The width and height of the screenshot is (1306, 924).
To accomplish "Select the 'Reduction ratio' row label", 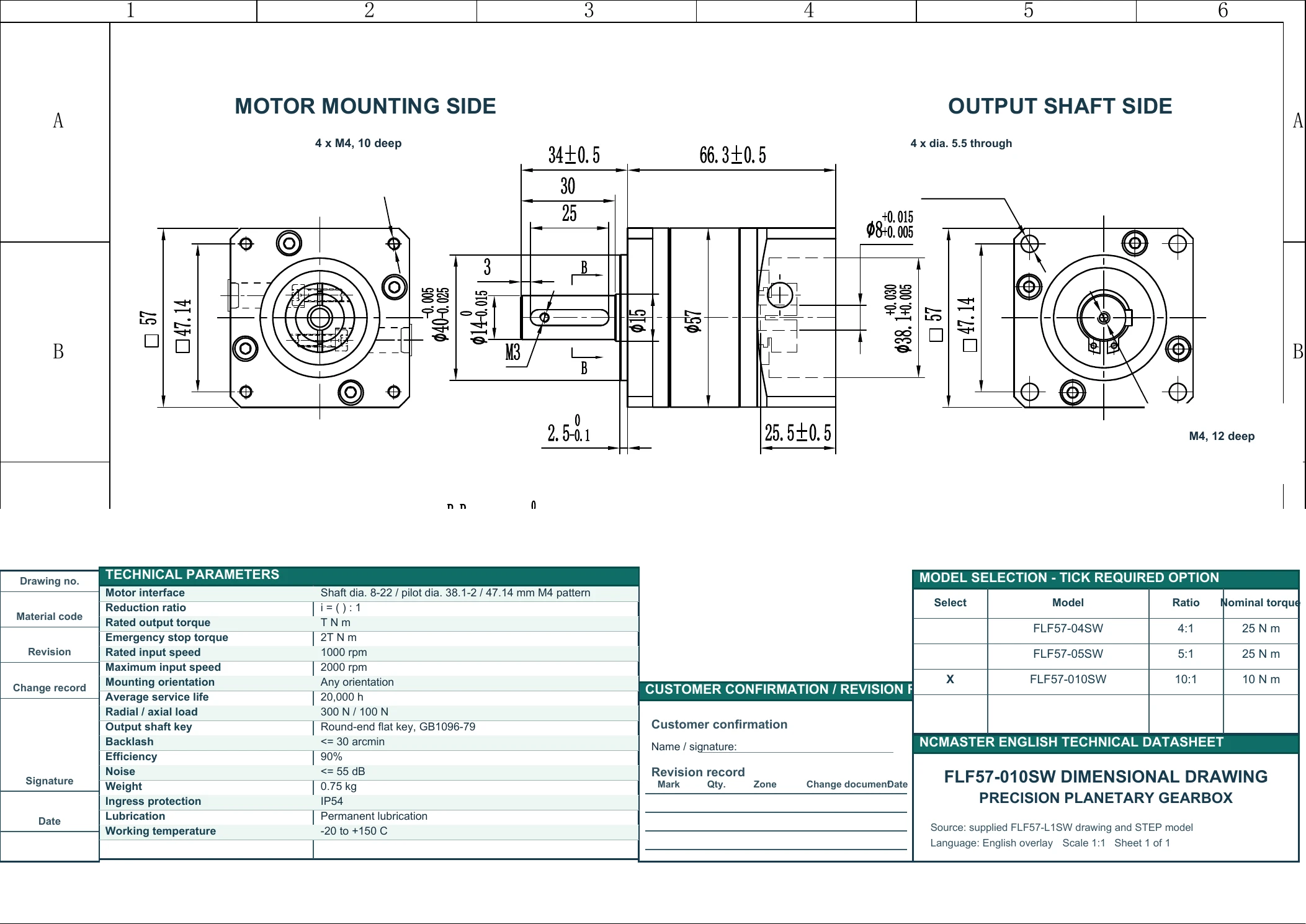I will coord(146,608).
